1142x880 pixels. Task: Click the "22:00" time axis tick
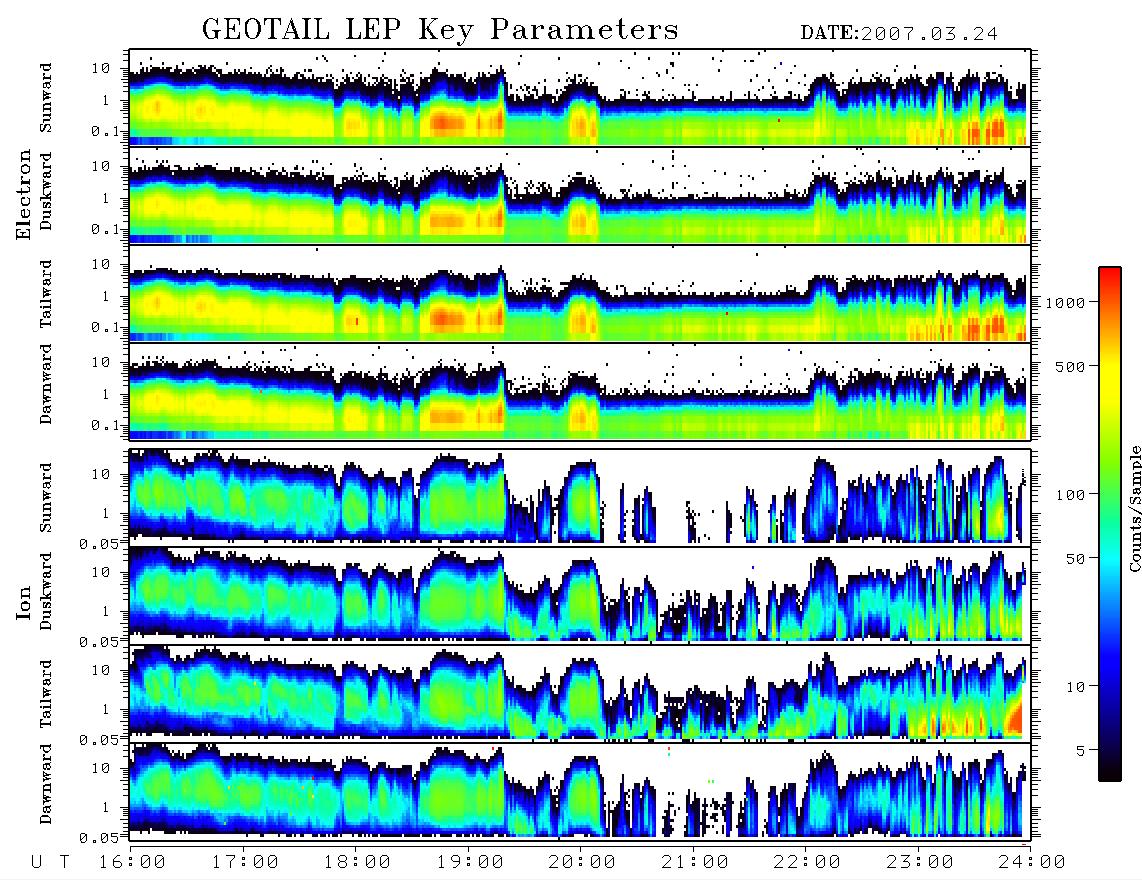[x=807, y=862]
